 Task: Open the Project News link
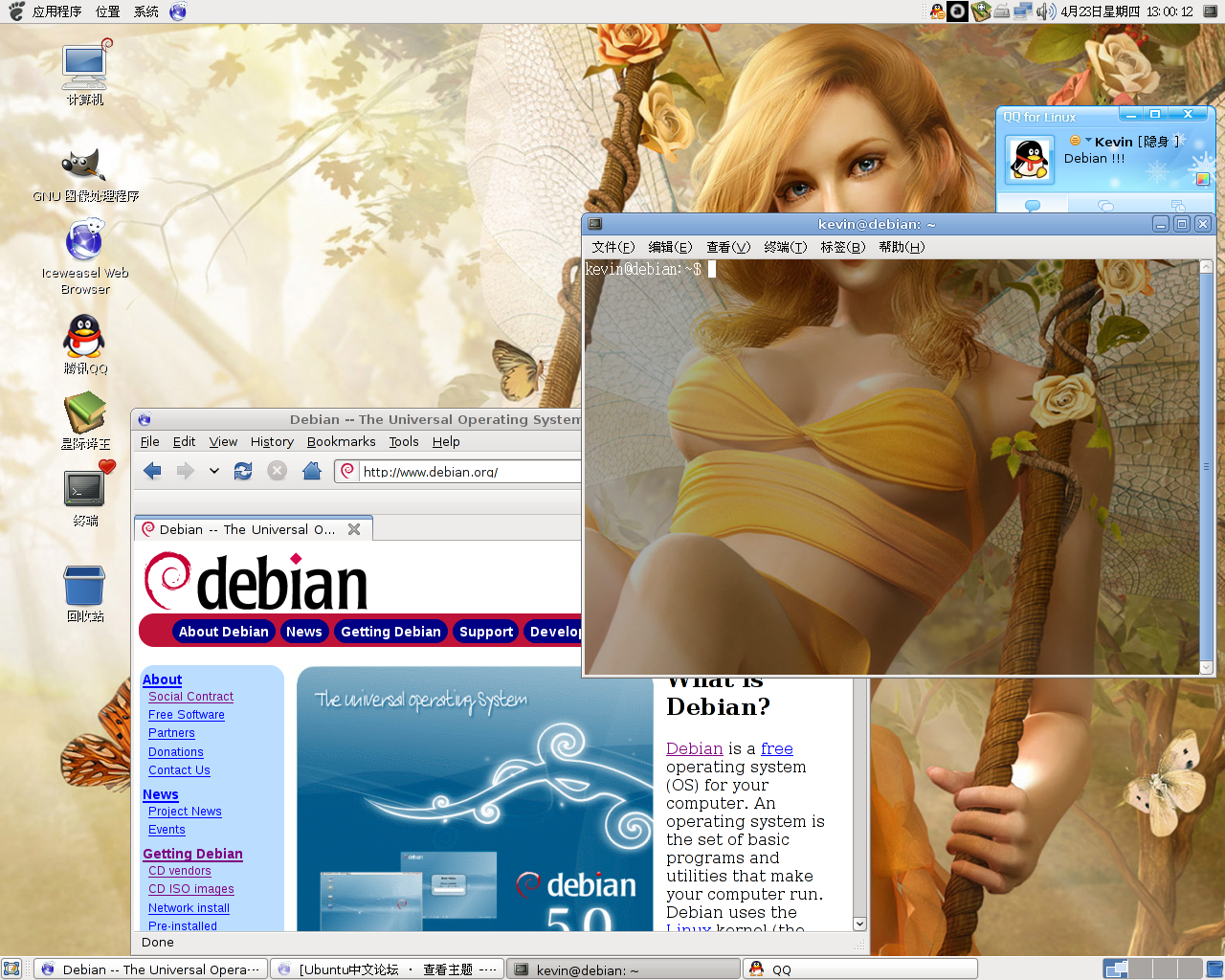185,812
